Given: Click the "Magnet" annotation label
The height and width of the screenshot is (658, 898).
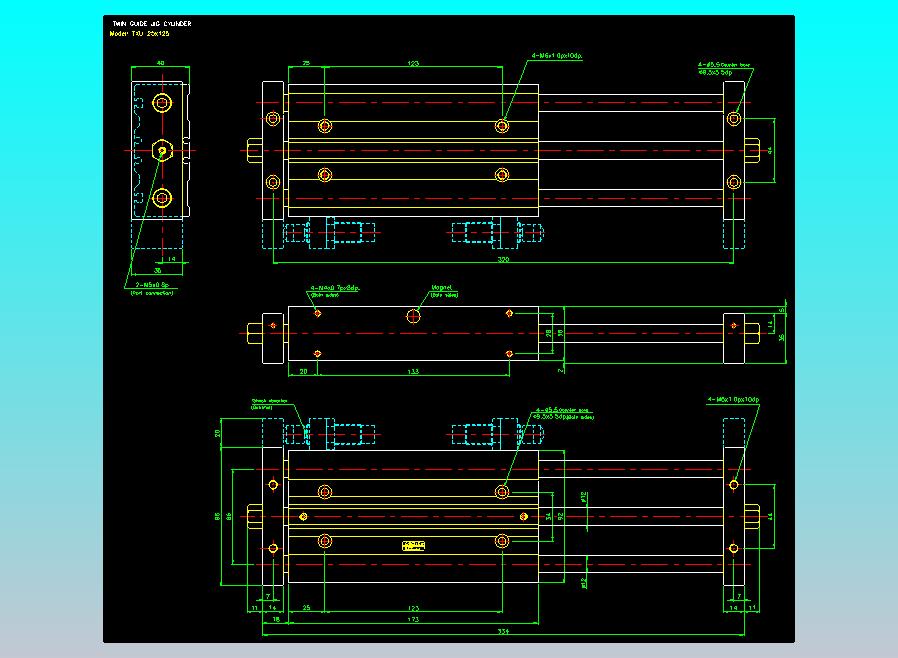Looking at the screenshot, I should pyautogui.click(x=442, y=287).
